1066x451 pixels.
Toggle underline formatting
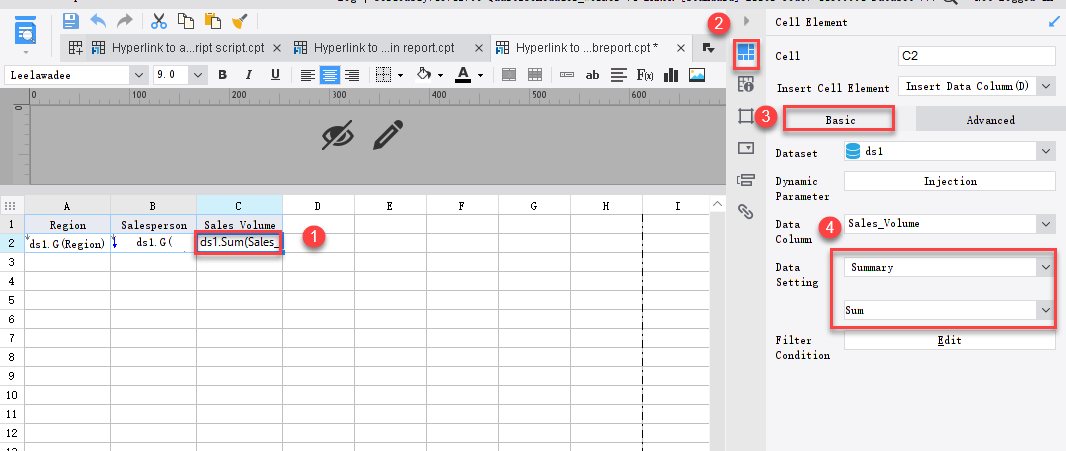coord(275,75)
